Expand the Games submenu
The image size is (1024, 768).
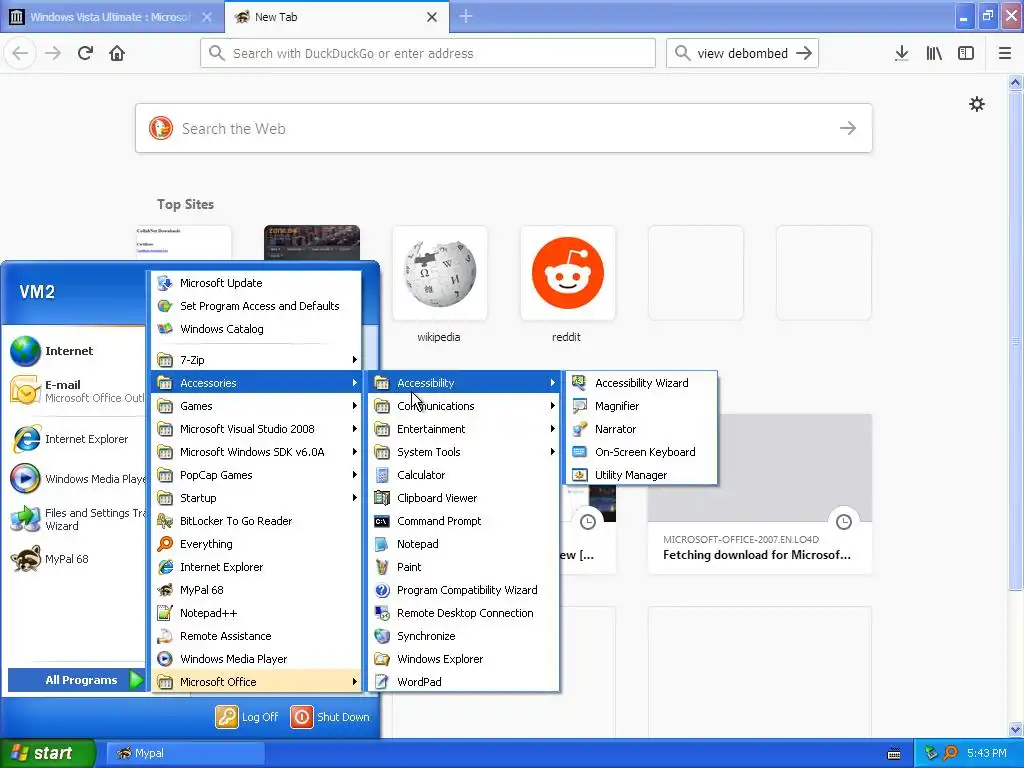(x=257, y=406)
